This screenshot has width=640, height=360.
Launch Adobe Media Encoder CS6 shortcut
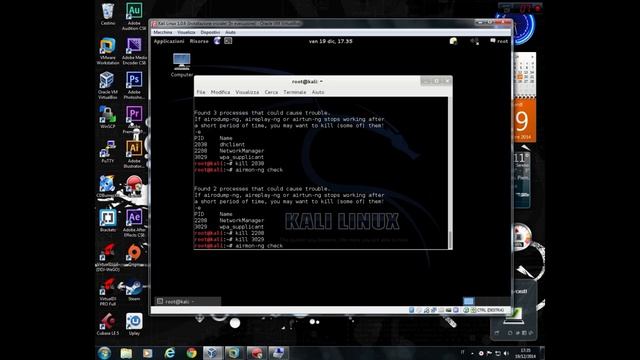pos(134,51)
